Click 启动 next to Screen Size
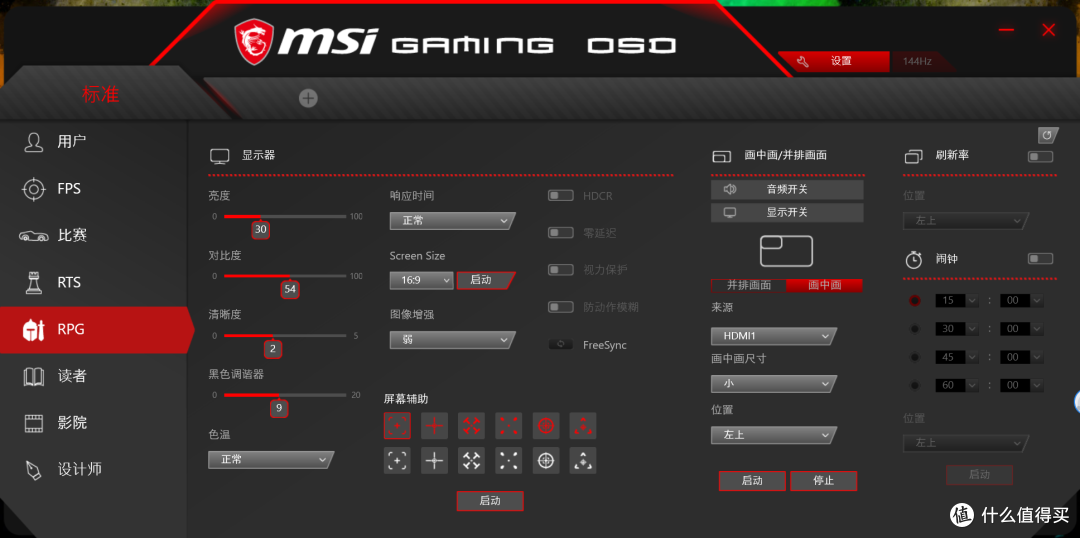 click(485, 280)
